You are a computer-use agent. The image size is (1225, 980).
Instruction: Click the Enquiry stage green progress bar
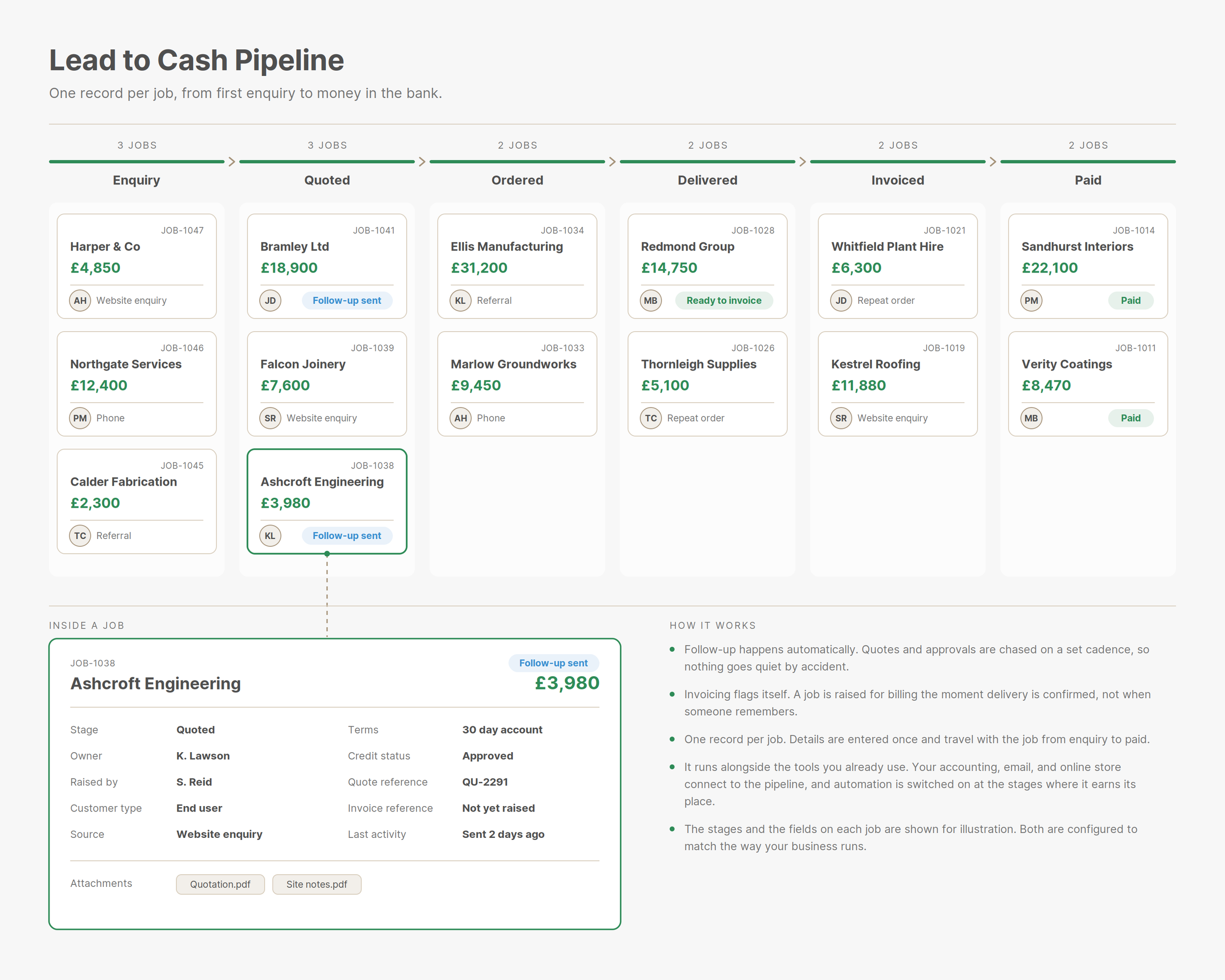(137, 162)
